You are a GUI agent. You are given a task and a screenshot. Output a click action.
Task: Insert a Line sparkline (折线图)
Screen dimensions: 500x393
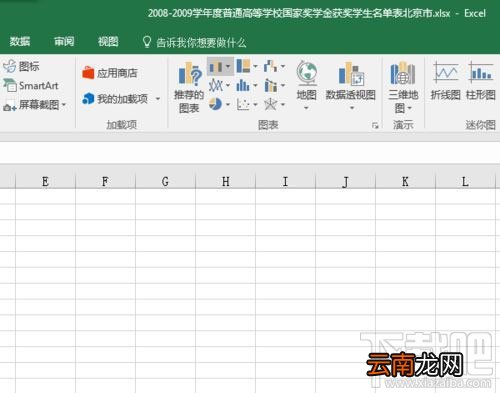pyautogui.click(x=446, y=81)
